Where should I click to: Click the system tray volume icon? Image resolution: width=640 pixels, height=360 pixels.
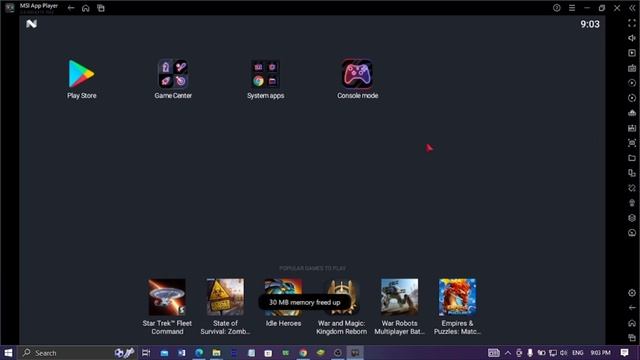tap(564, 353)
